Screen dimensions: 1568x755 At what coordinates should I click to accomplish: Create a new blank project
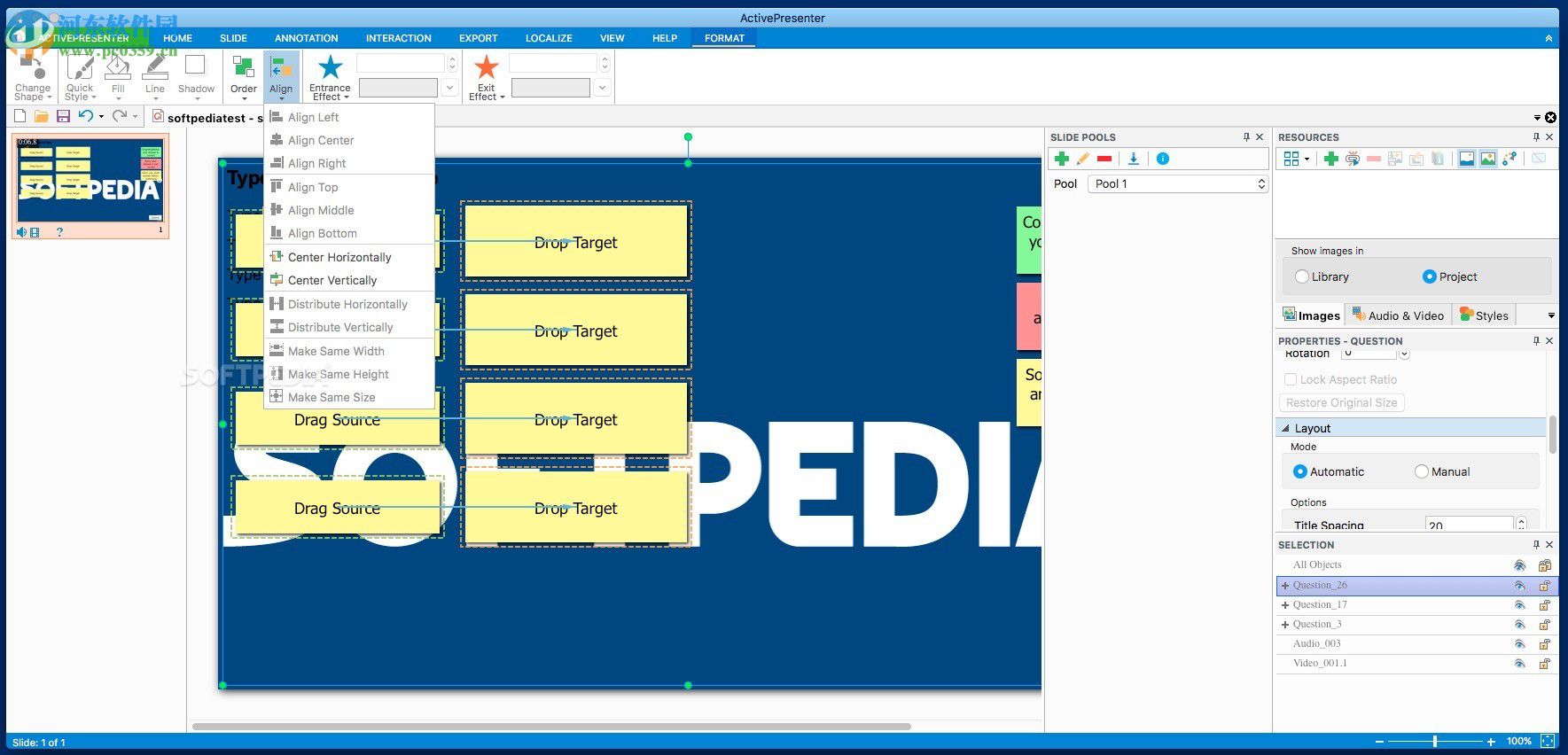[20, 116]
